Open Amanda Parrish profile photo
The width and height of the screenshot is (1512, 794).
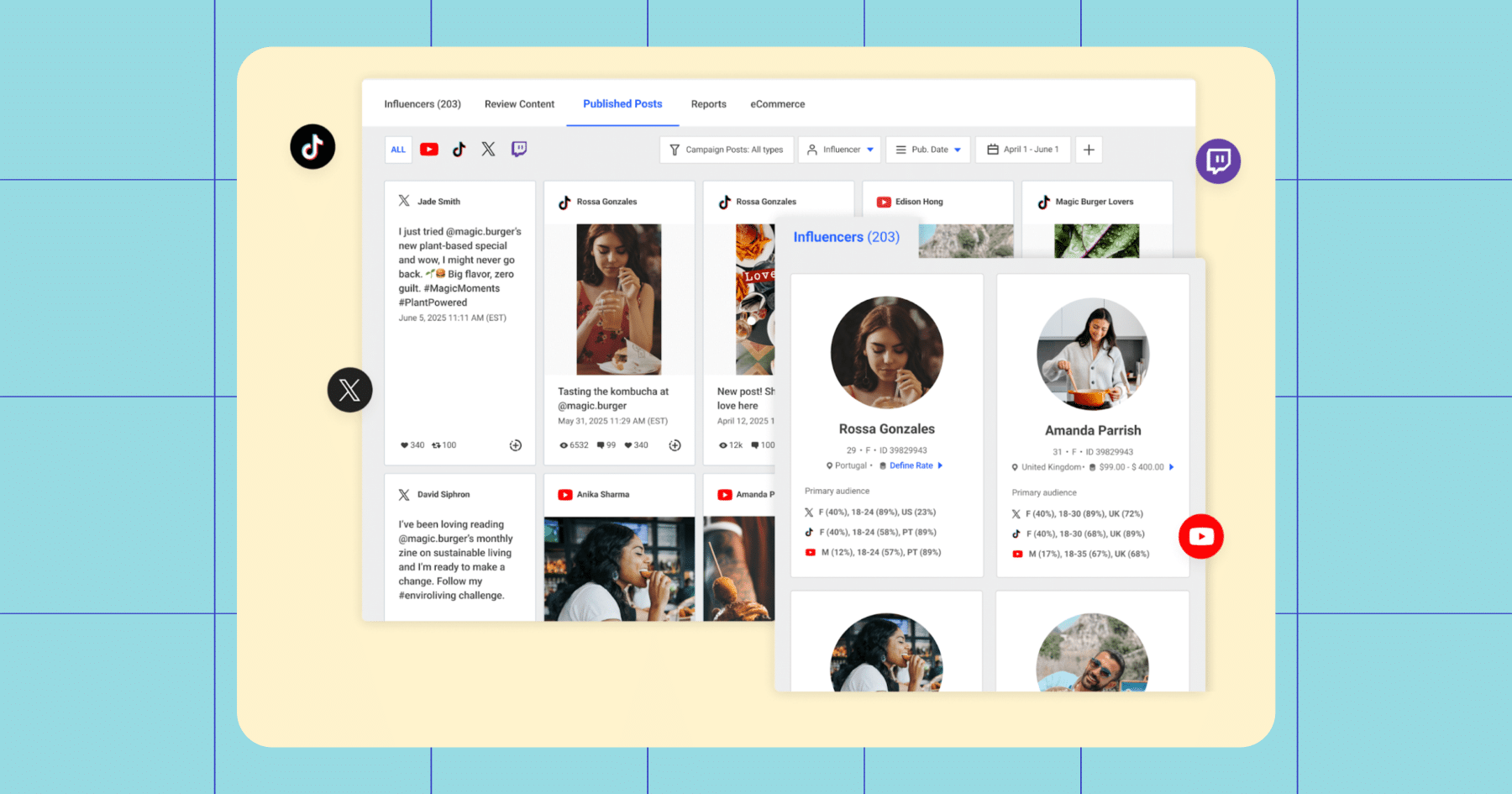(1093, 354)
